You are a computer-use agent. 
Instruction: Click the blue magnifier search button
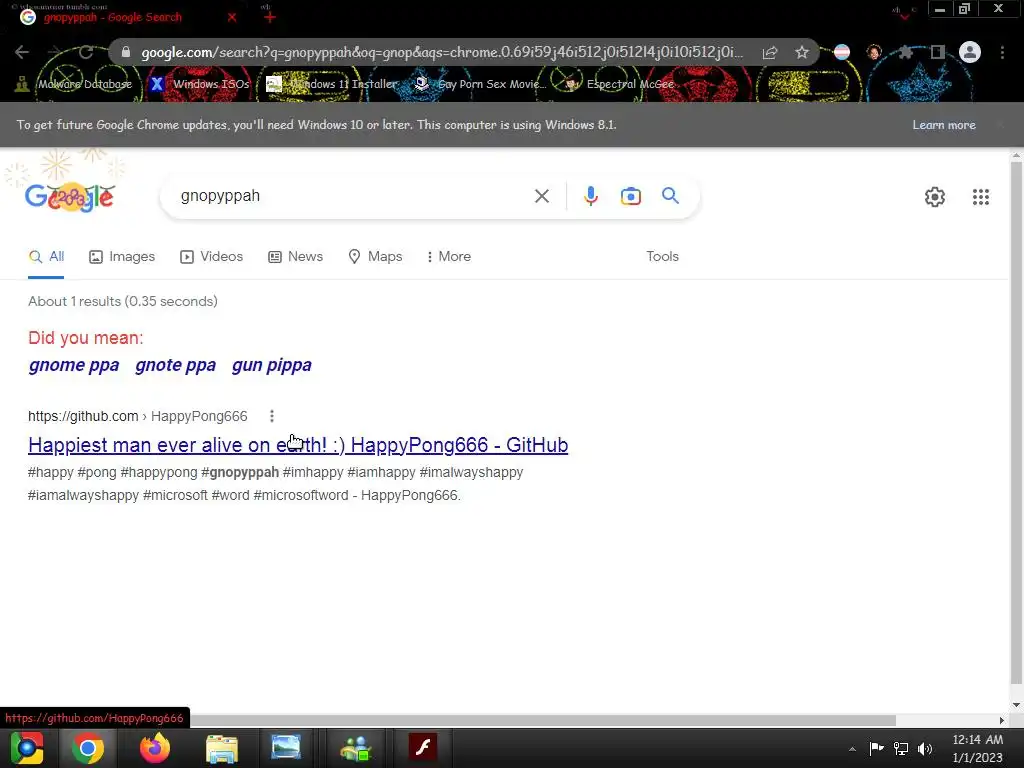(x=670, y=195)
